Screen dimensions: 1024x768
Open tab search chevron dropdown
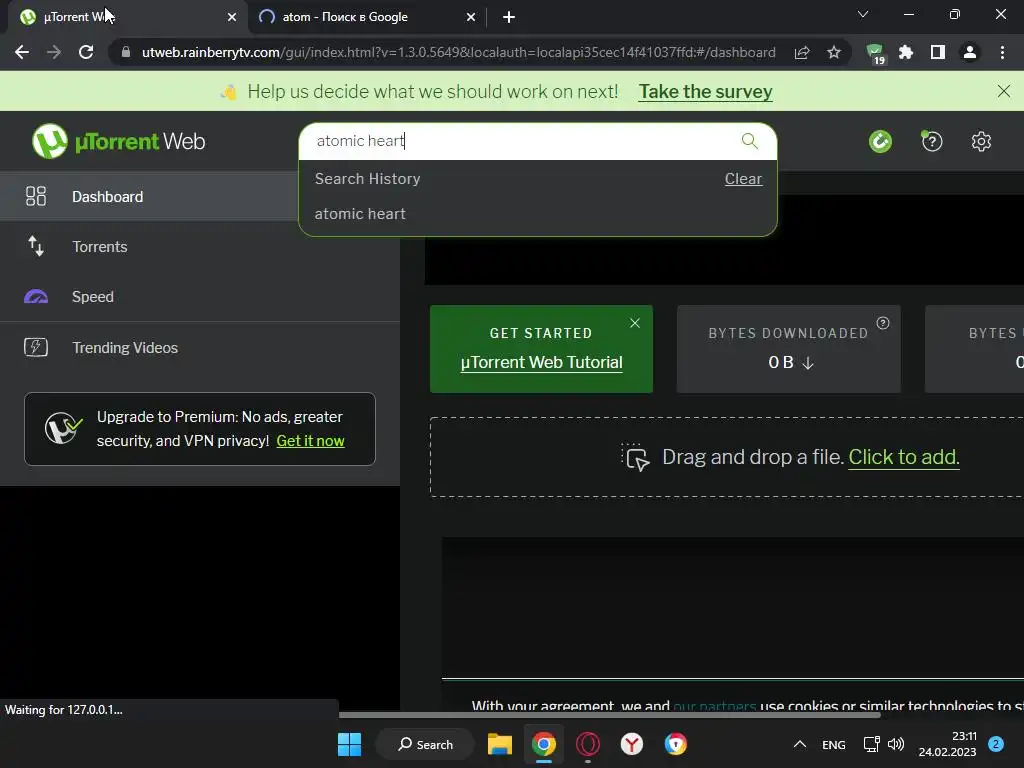863,14
